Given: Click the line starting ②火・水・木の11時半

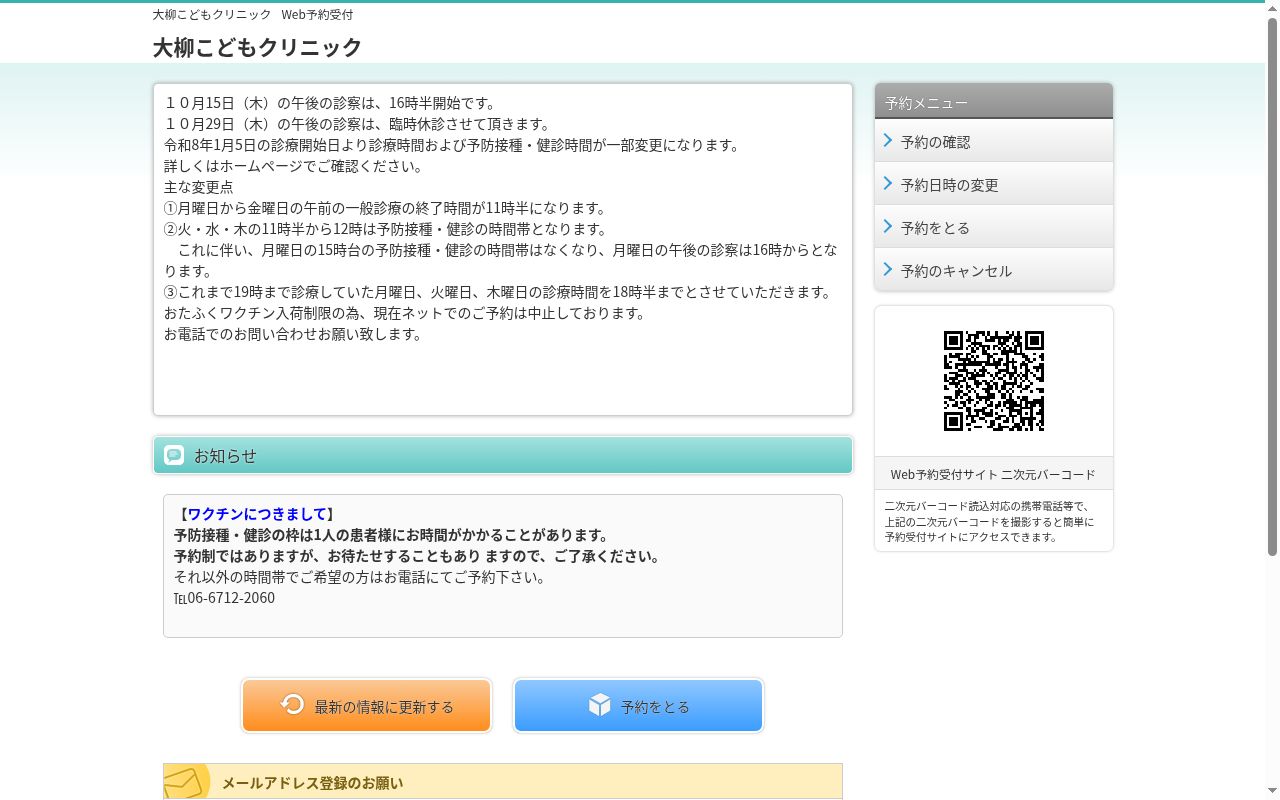Looking at the screenshot, I should (386, 229).
